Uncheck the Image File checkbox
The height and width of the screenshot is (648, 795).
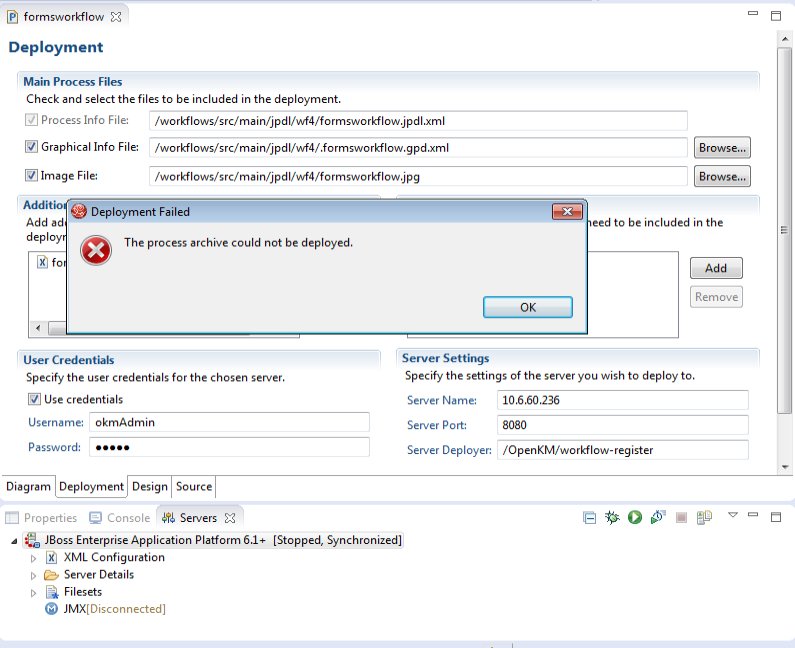pyautogui.click(x=31, y=176)
